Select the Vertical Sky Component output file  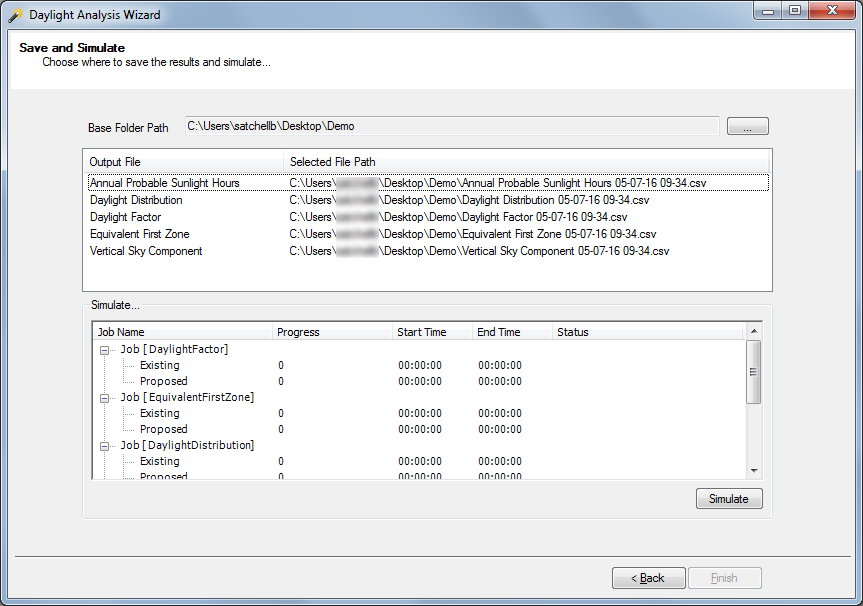(146, 251)
